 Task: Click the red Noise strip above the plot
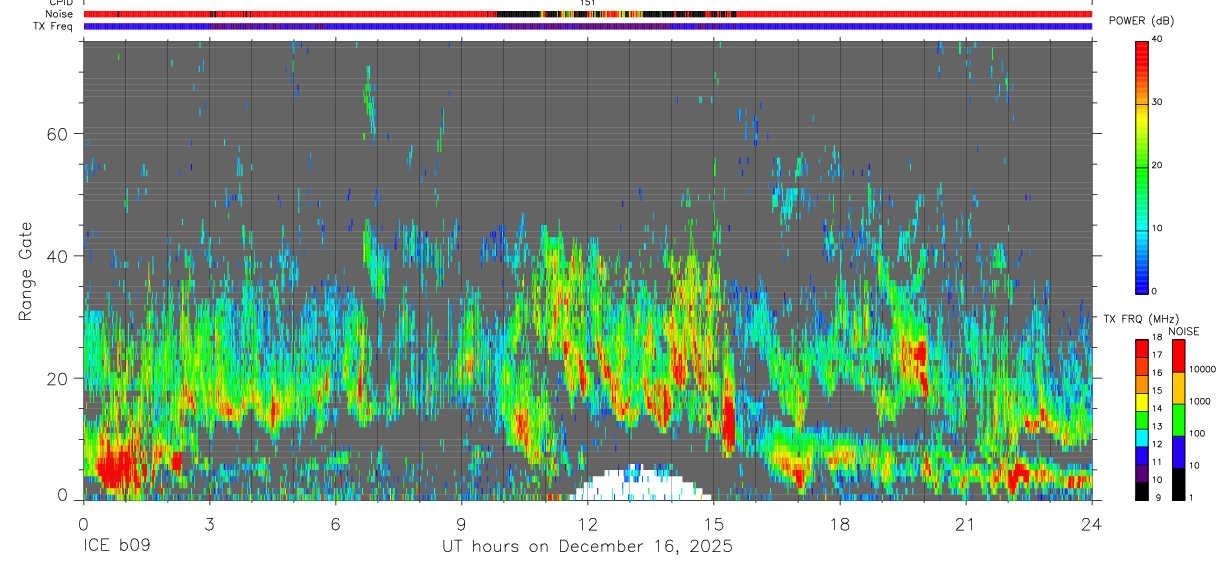[x=588, y=15]
